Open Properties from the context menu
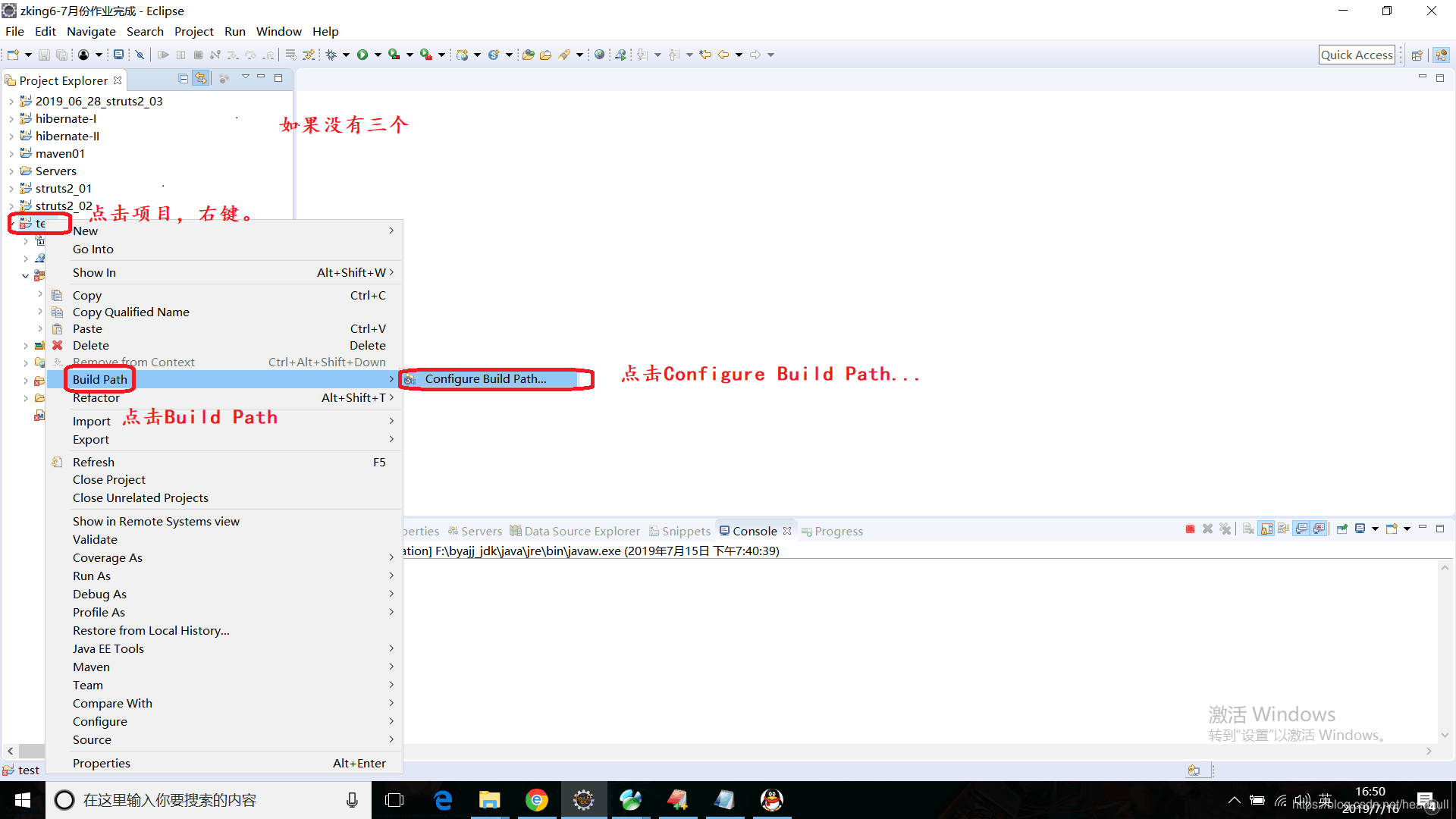The image size is (1456, 819). (101, 763)
